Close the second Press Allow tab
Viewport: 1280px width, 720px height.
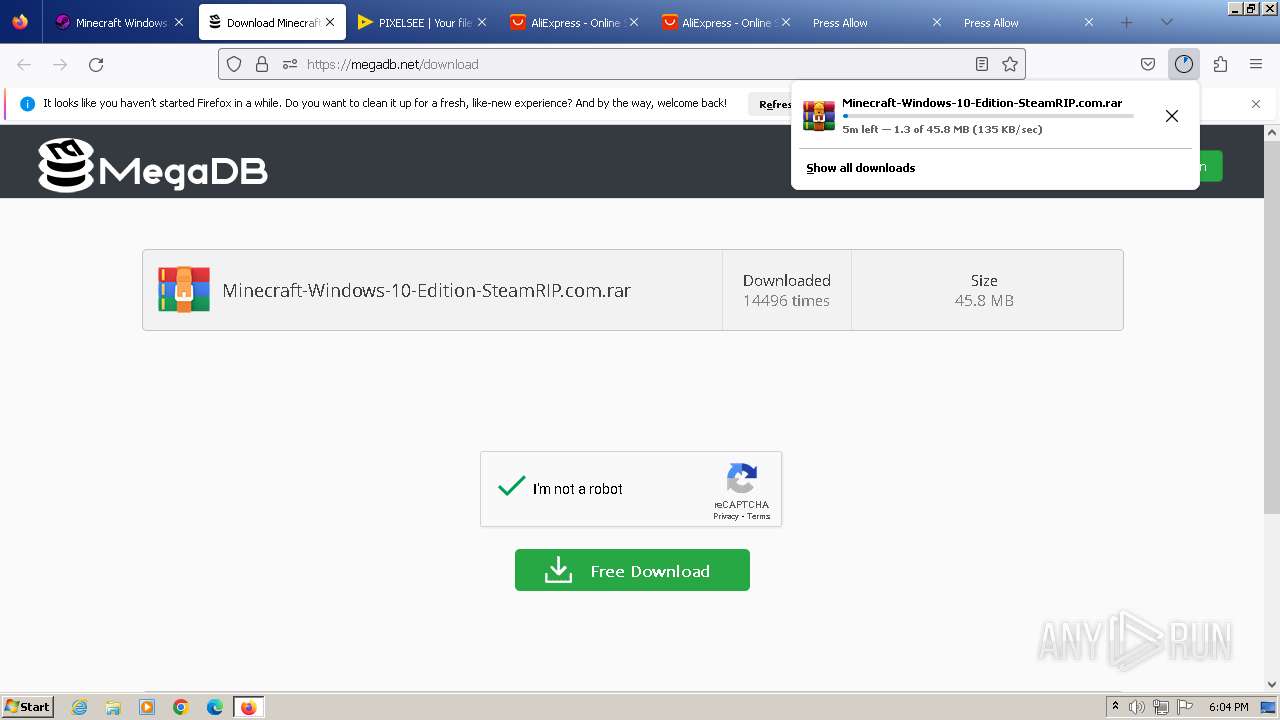pos(1088,22)
